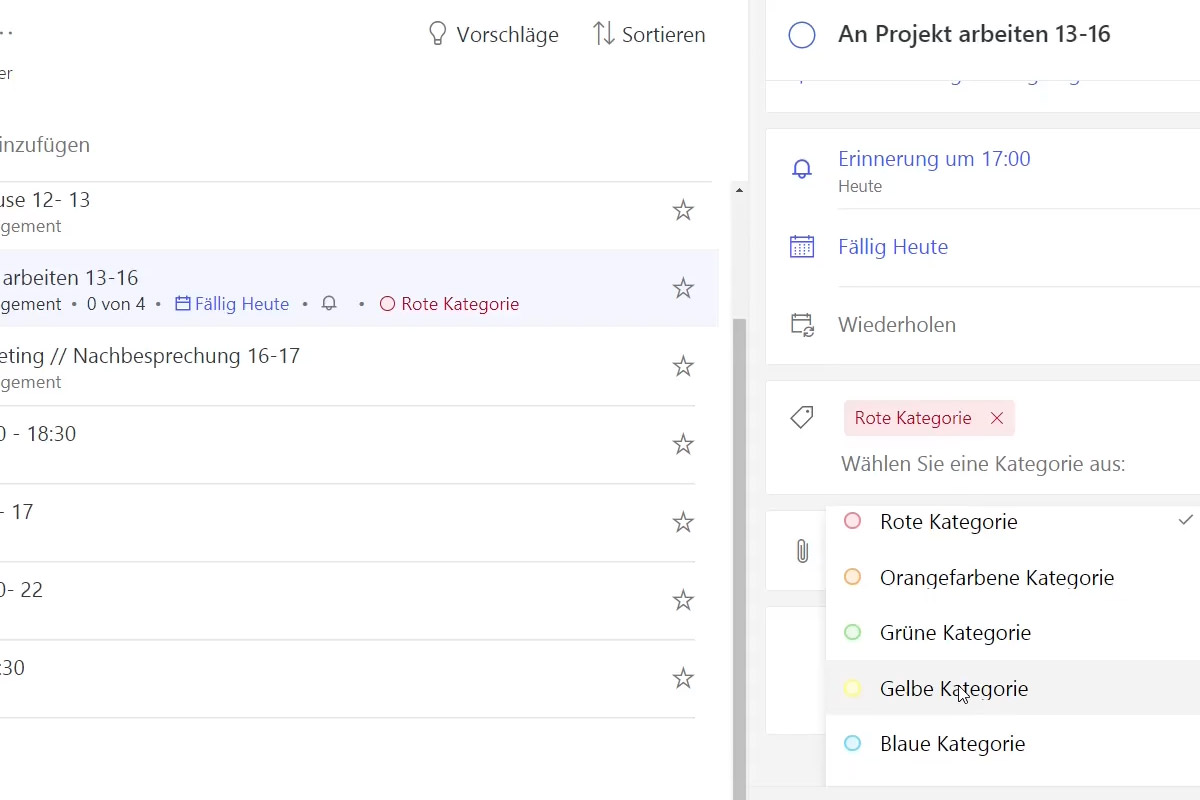This screenshot has width=1200, height=800.
Task: Open the task ending in 12- 13
Action: (x=347, y=211)
